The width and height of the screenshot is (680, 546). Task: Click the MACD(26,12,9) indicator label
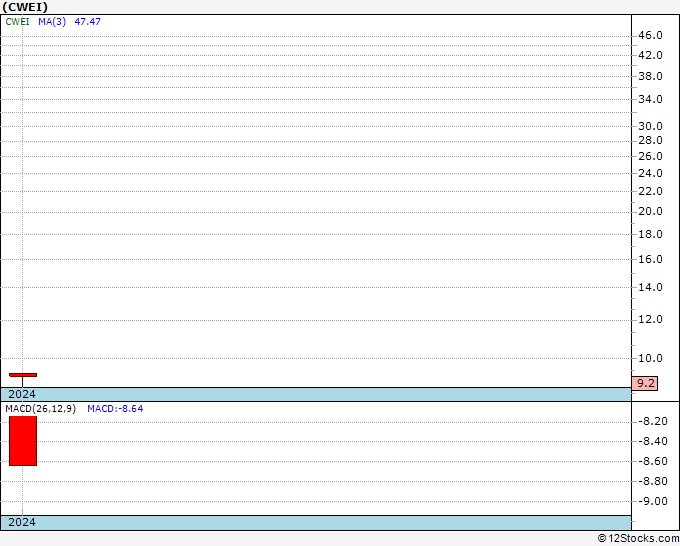click(x=41, y=409)
